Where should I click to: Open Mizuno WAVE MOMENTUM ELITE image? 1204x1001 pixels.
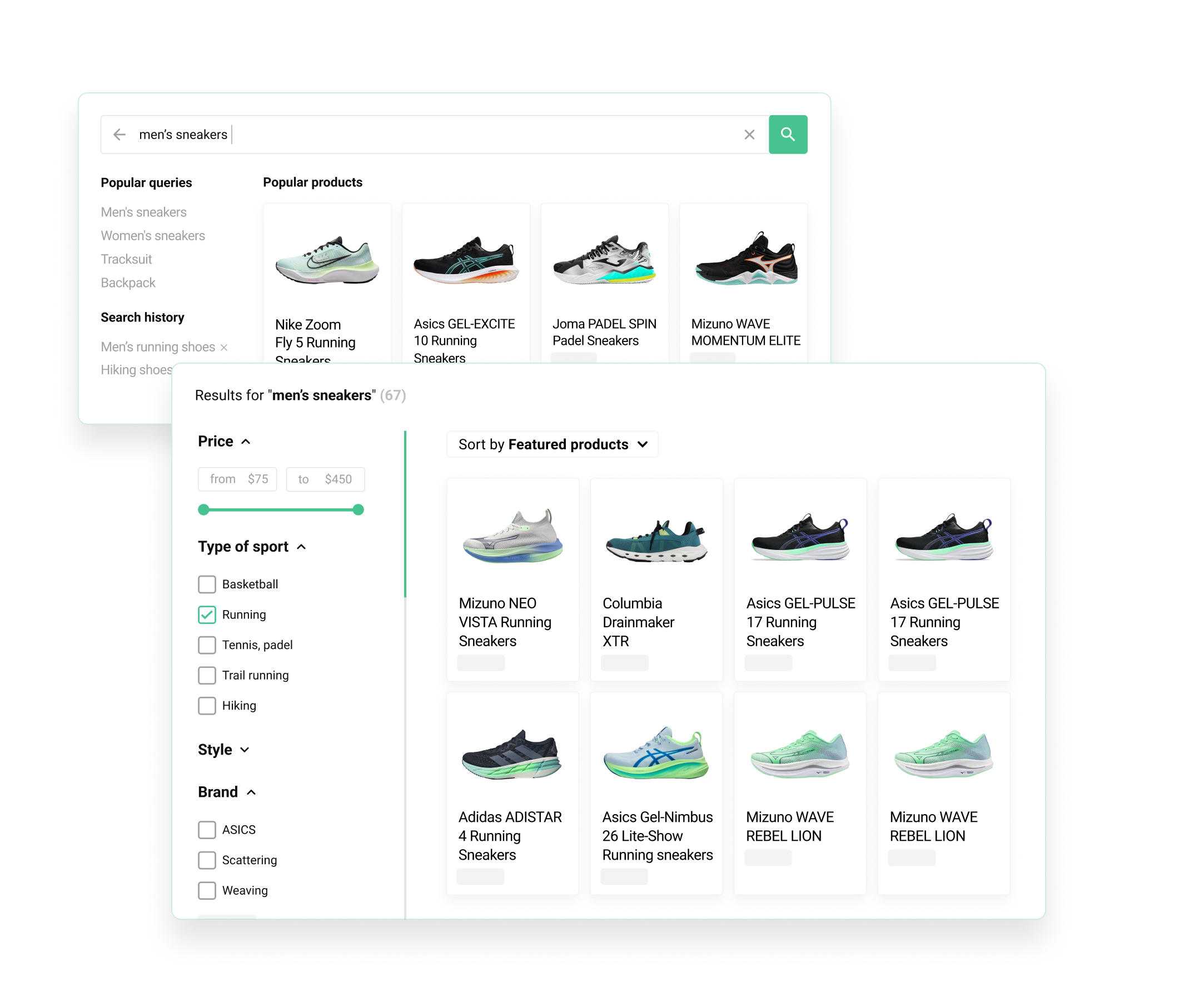pos(746,258)
